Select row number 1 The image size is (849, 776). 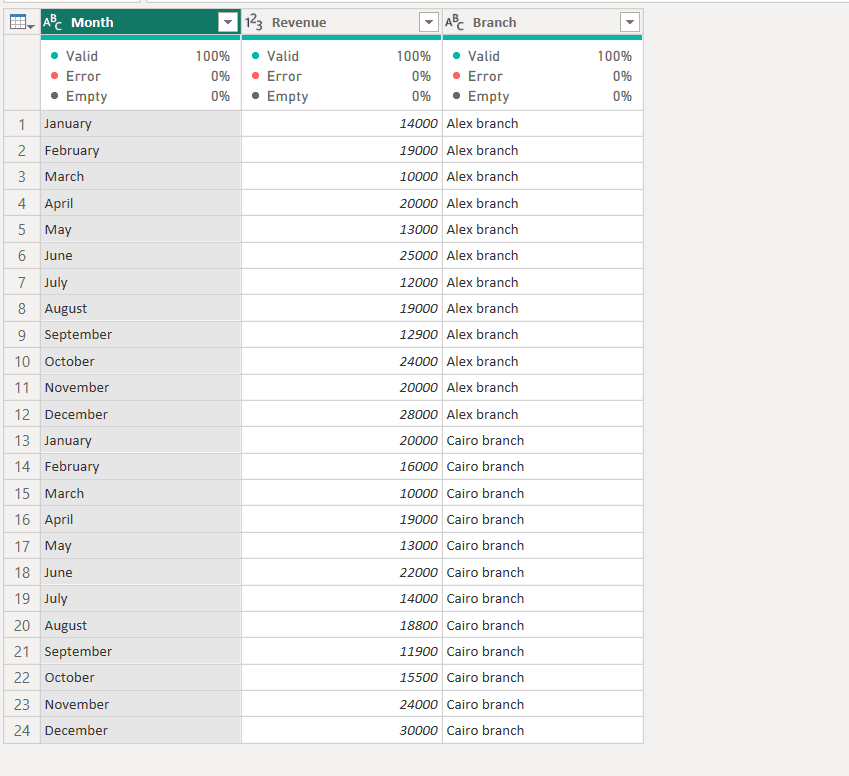pos(22,124)
